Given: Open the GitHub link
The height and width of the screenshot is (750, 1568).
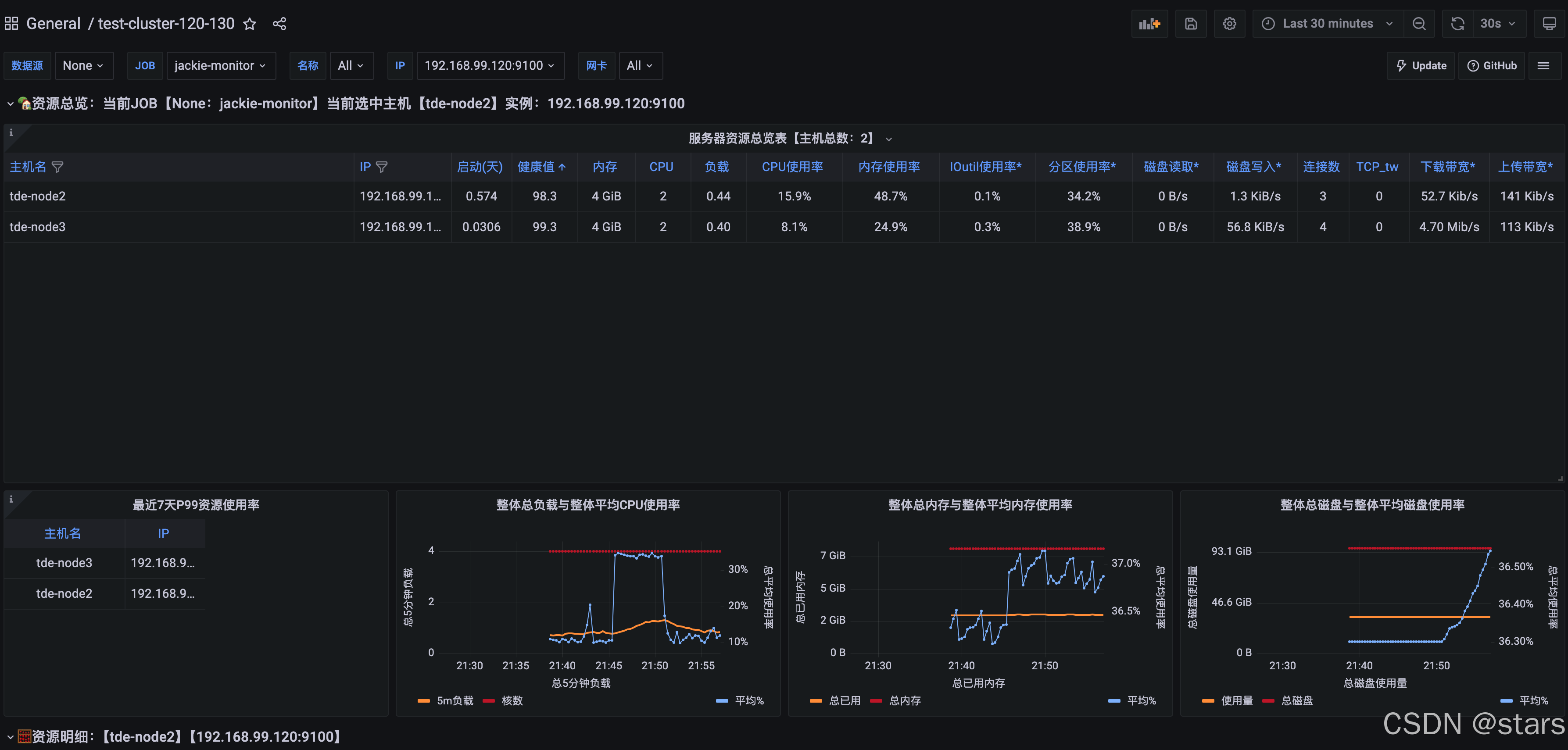Looking at the screenshot, I should [x=1491, y=66].
